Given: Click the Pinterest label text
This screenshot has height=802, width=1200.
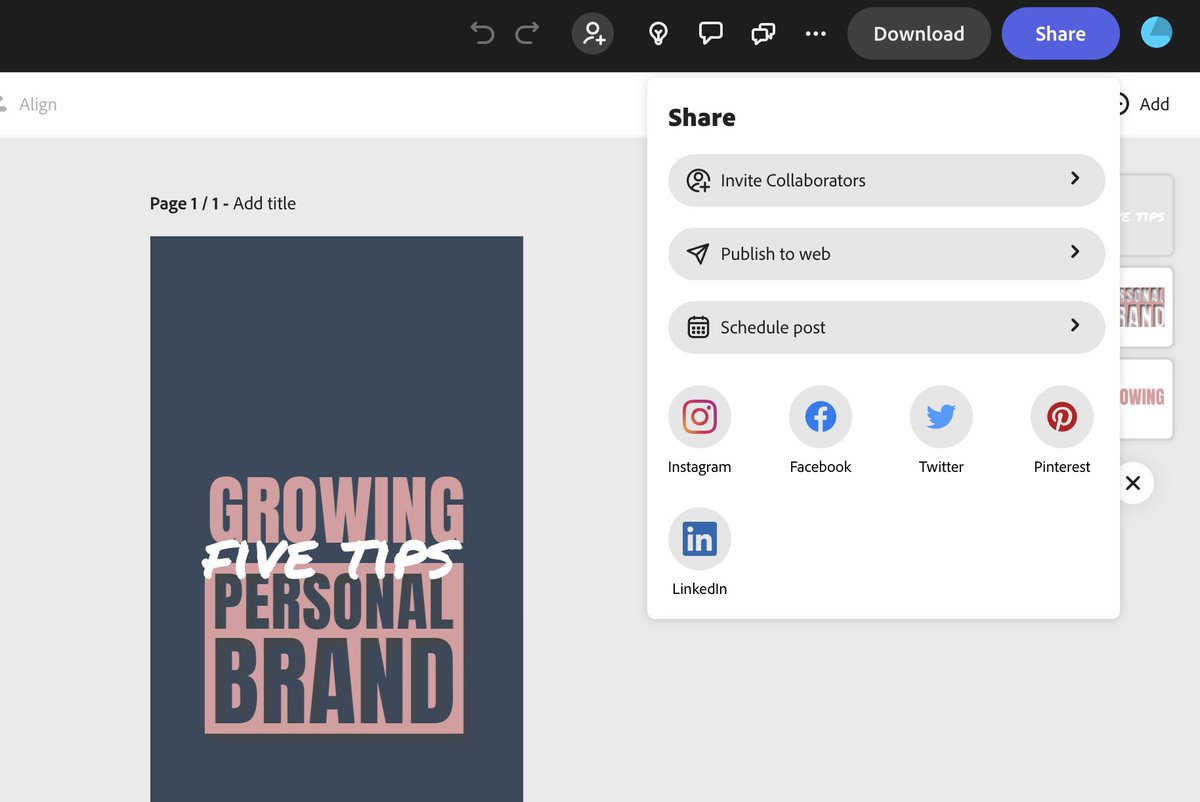Looking at the screenshot, I should (x=1062, y=467).
